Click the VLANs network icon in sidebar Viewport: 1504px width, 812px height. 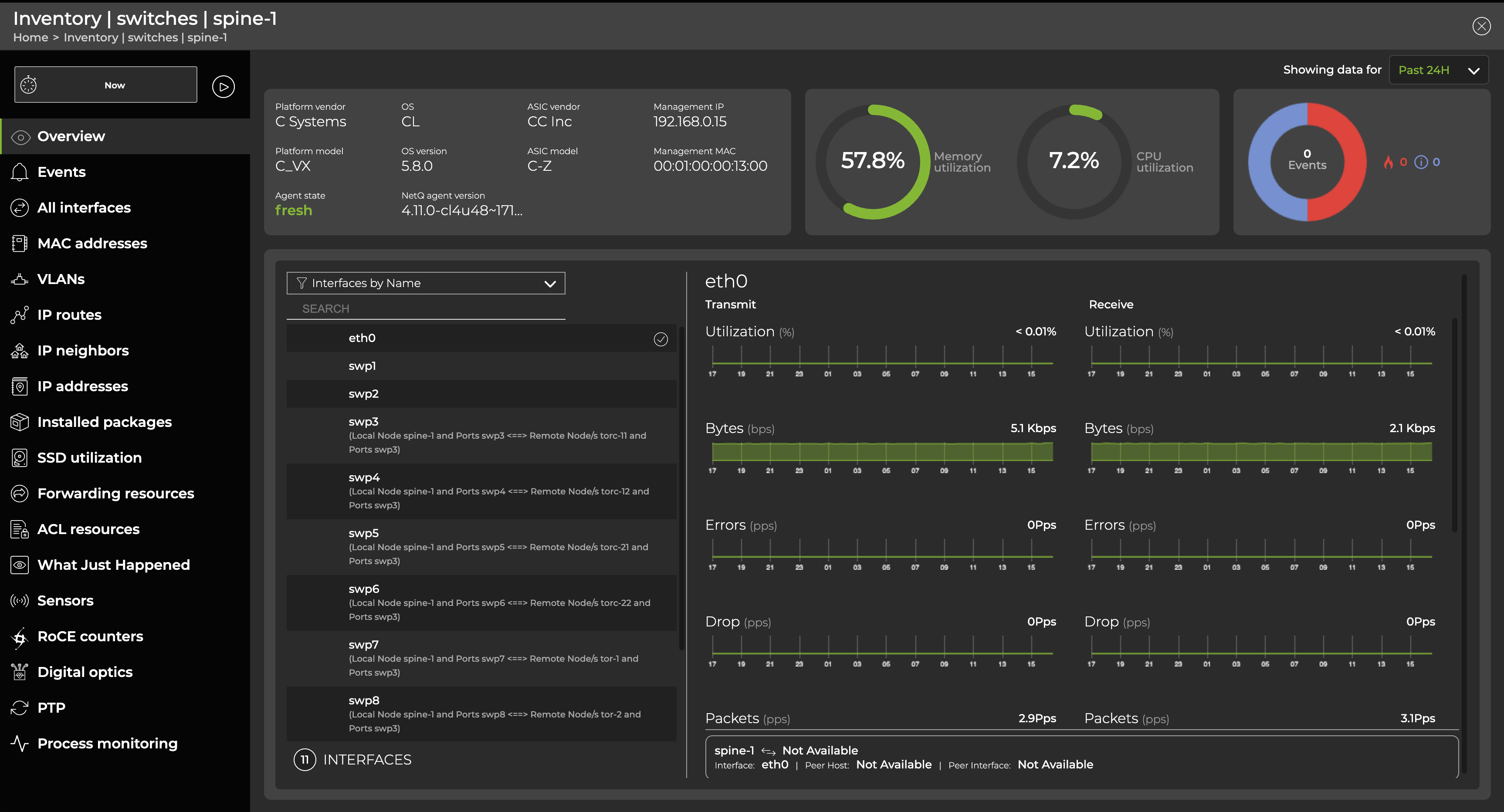coord(19,279)
